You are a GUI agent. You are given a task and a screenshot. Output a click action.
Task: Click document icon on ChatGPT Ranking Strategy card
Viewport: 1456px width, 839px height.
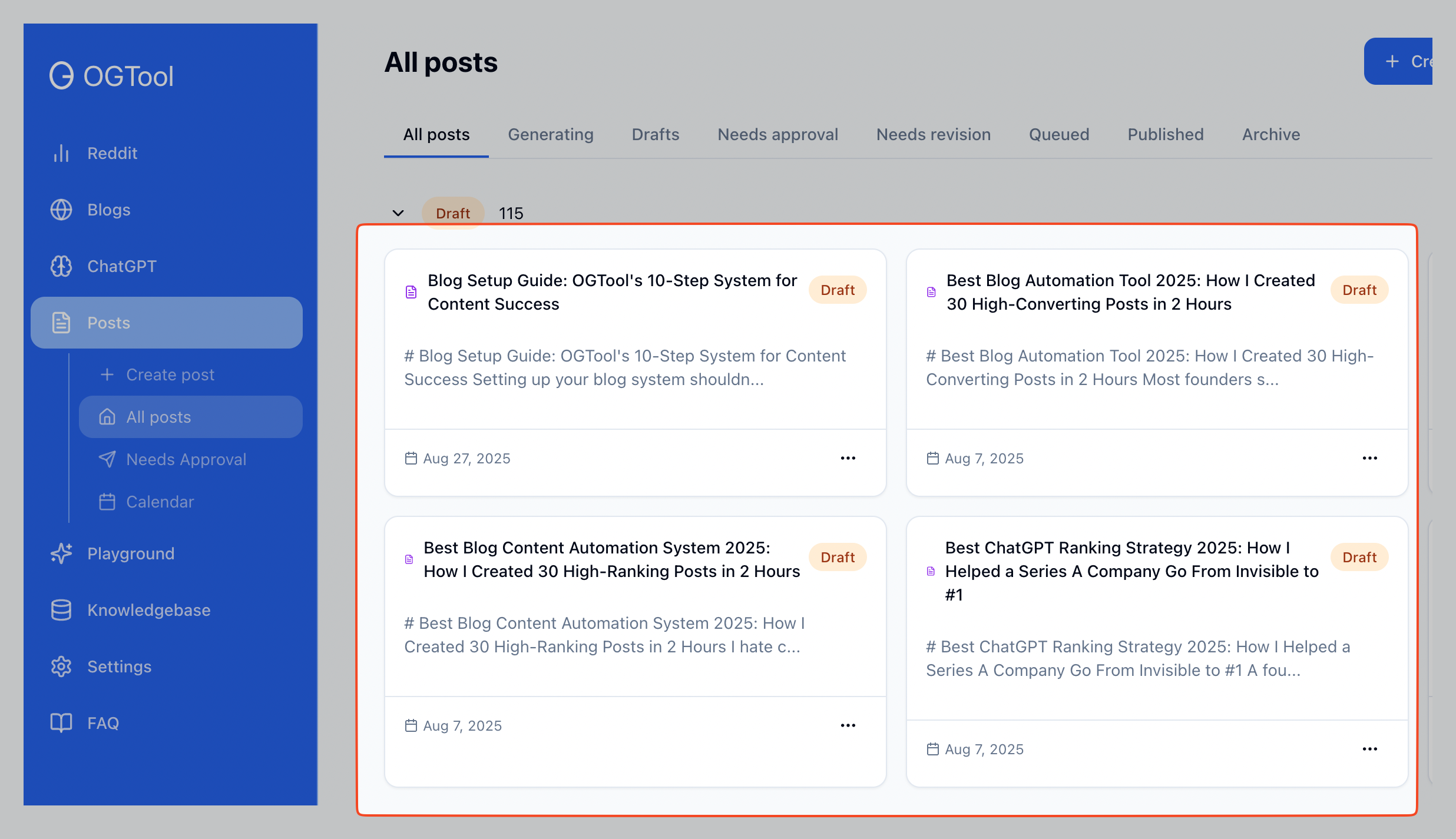tap(931, 571)
